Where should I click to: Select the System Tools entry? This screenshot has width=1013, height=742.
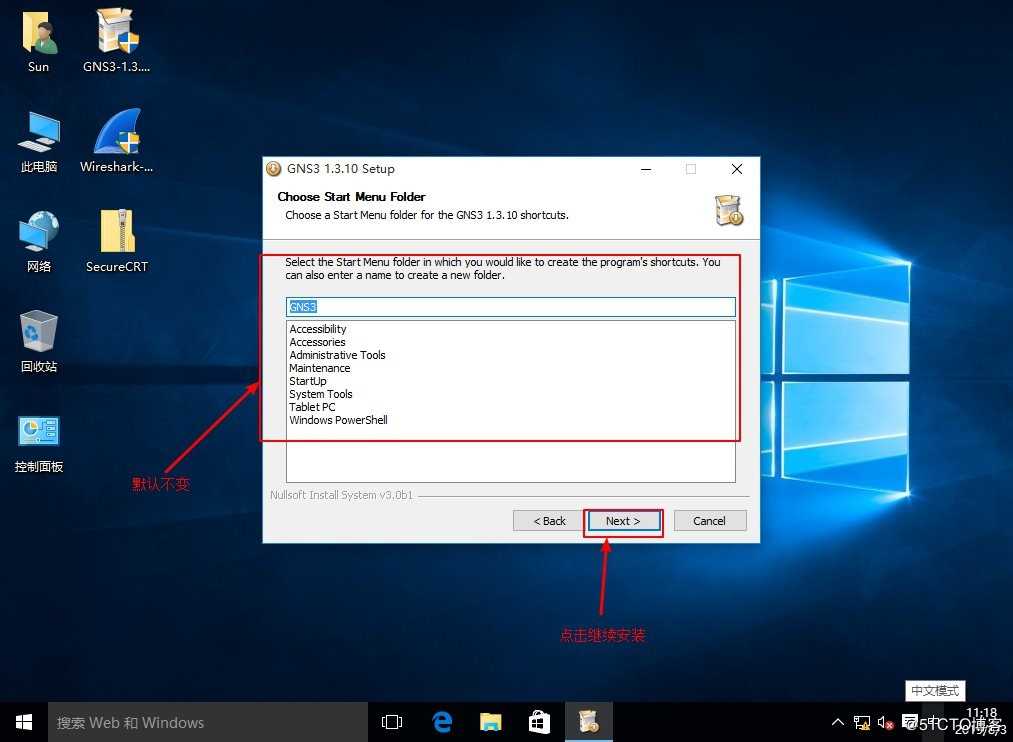coord(321,394)
